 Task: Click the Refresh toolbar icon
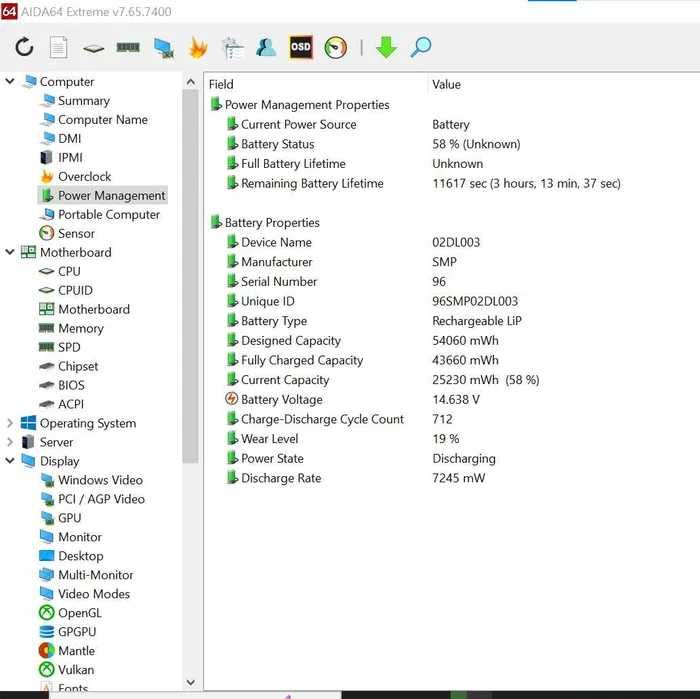coord(24,47)
